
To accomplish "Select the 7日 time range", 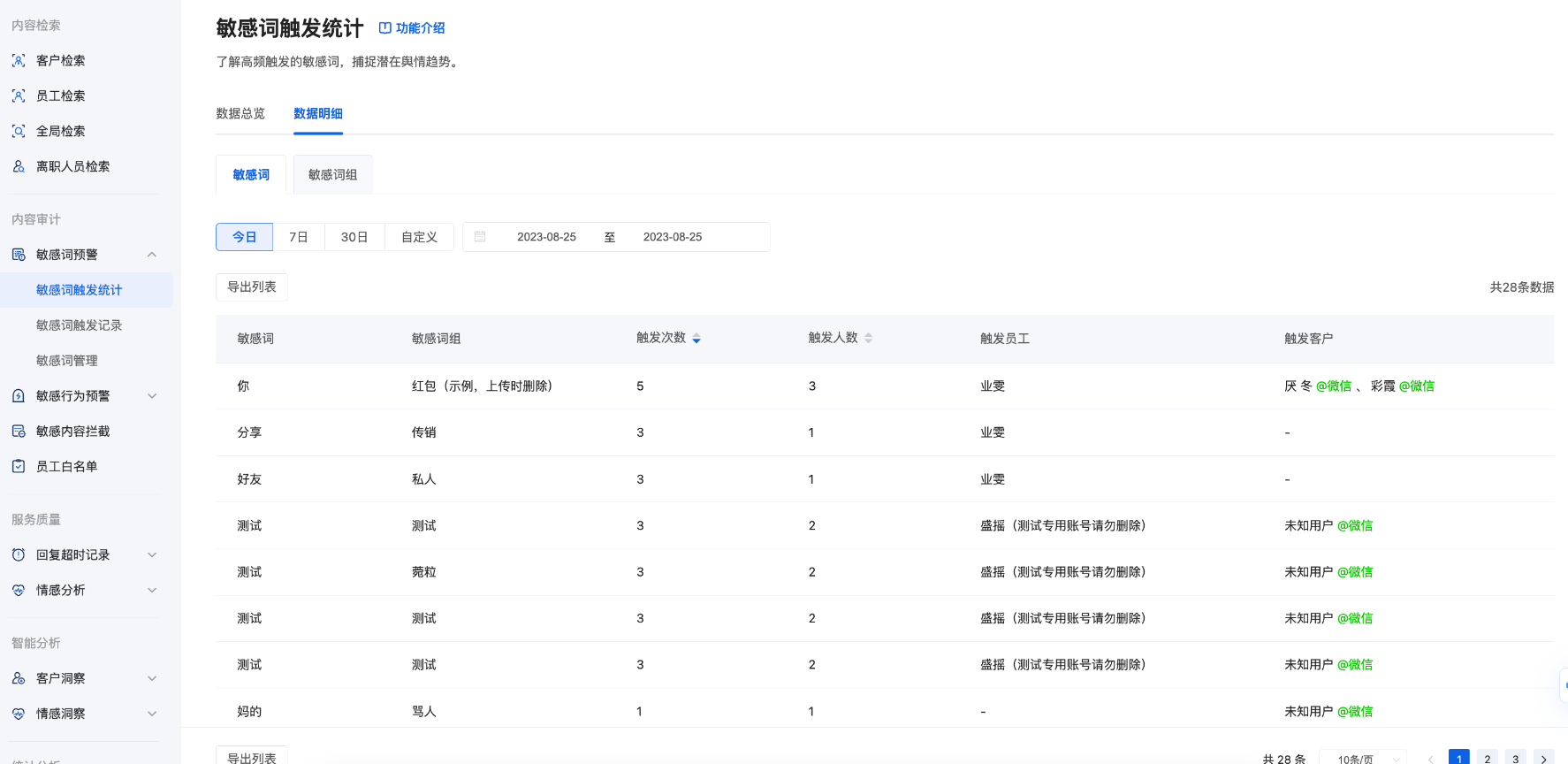I will pyautogui.click(x=299, y=237).
